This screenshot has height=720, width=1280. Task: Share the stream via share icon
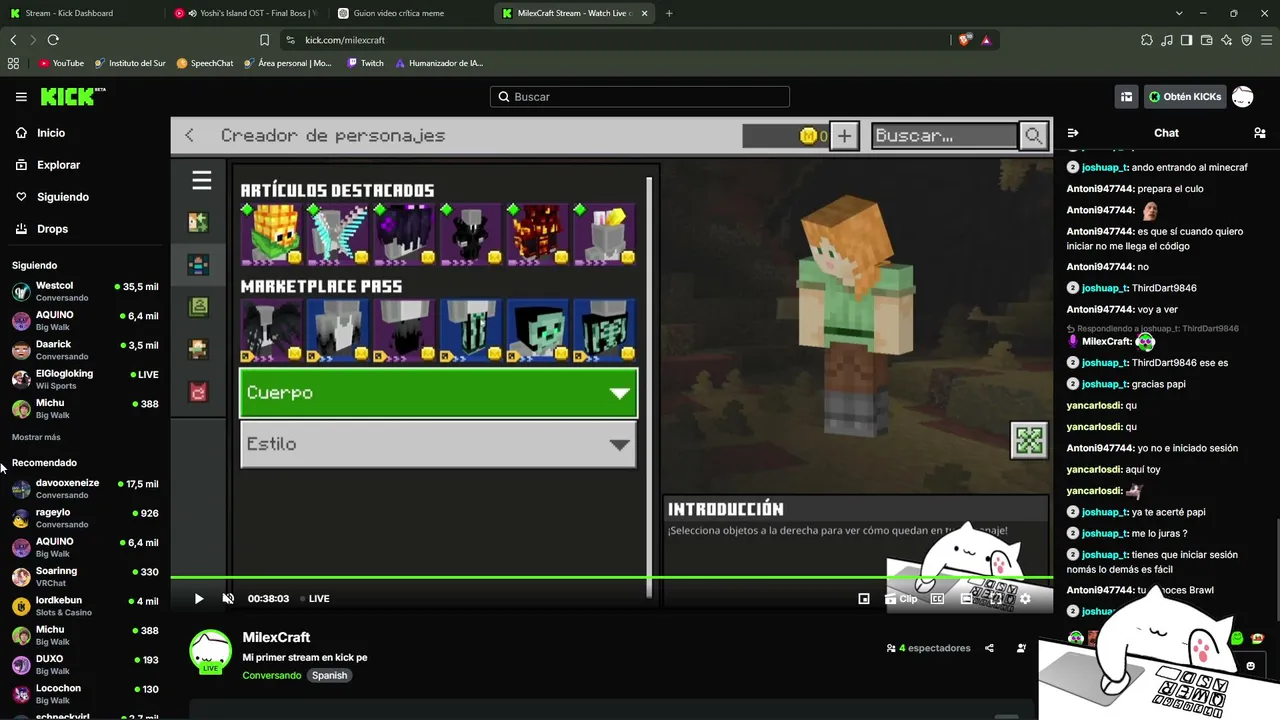pos(989,648)
